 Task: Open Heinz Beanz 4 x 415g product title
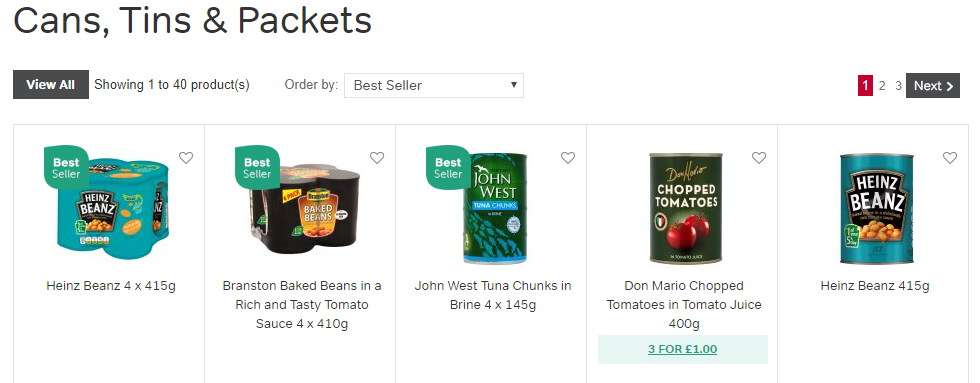[x=111, y=286]
